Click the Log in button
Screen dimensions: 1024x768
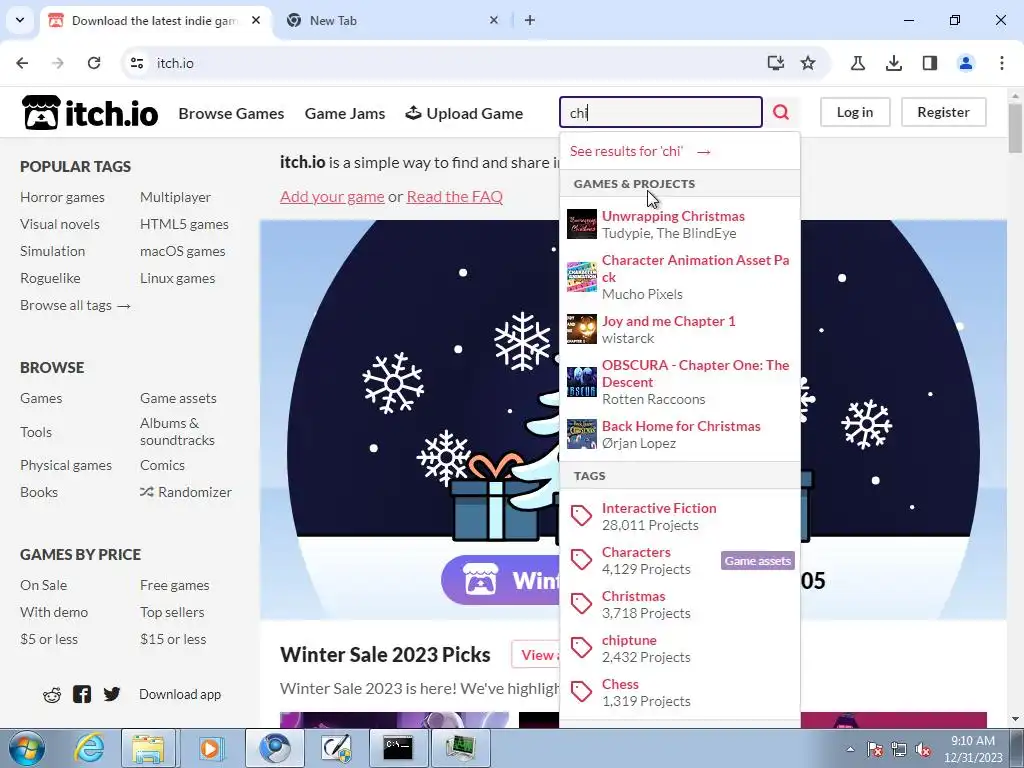click(855, 112)
